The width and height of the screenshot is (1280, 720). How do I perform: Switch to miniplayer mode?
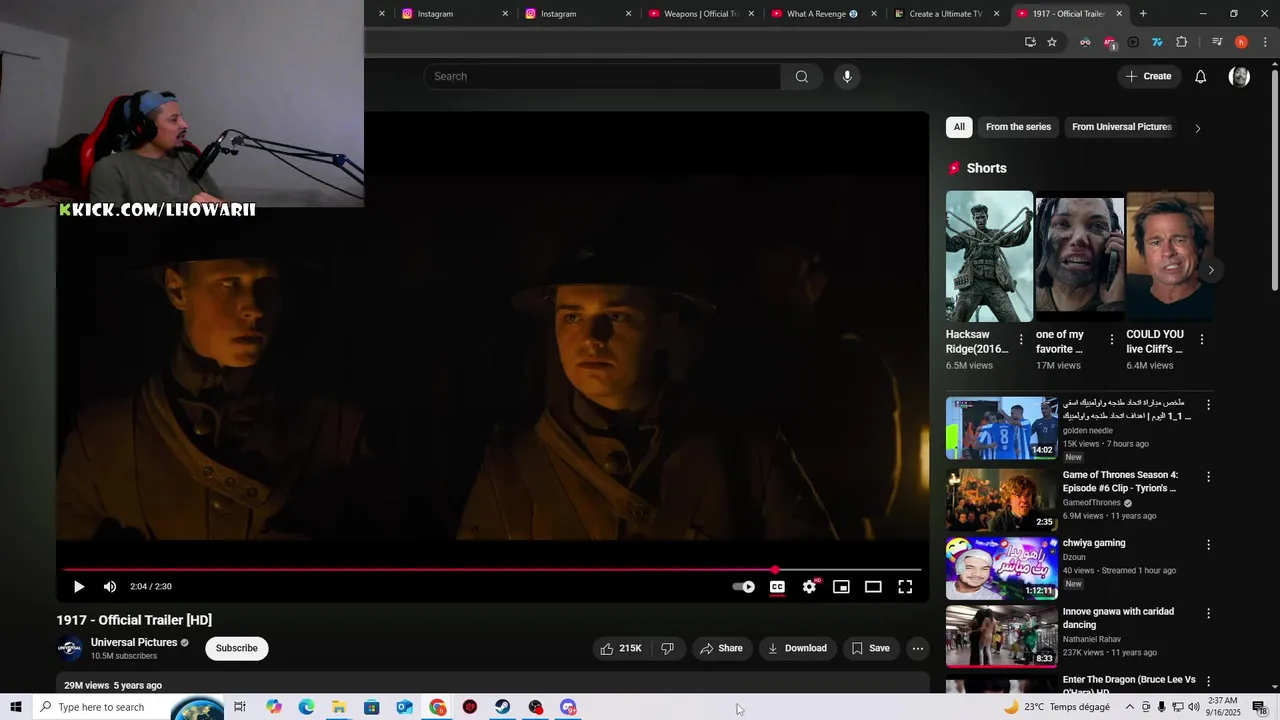[841, 587]
